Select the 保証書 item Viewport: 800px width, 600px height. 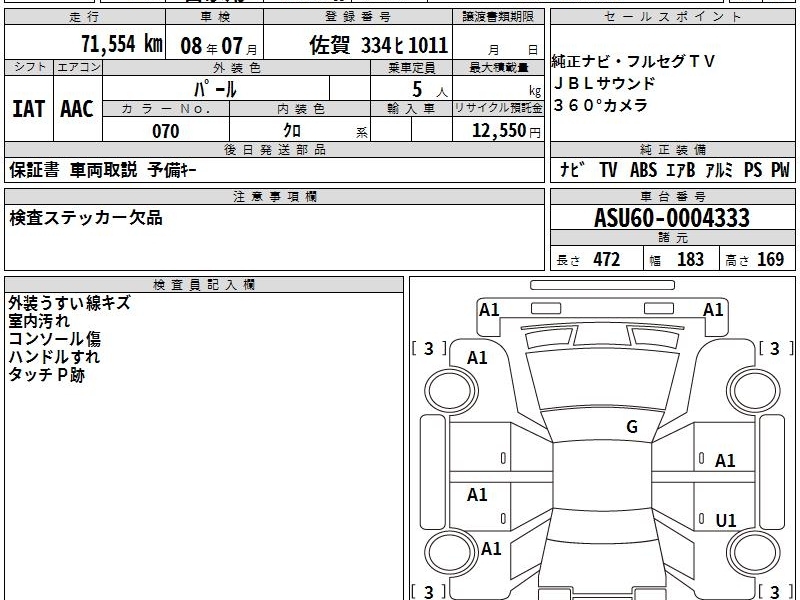pos(34,170)
